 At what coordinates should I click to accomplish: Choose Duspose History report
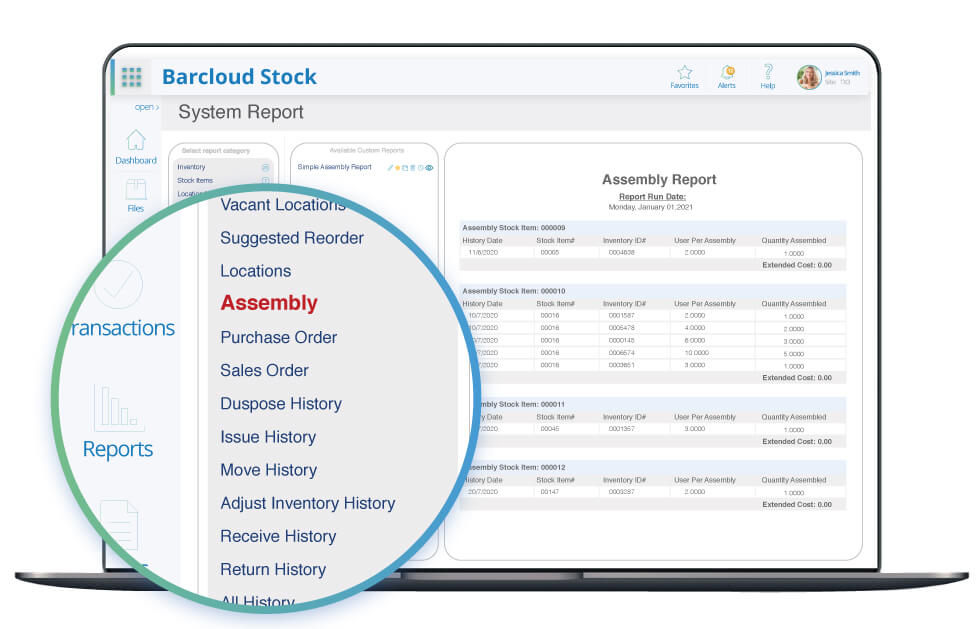281,404
